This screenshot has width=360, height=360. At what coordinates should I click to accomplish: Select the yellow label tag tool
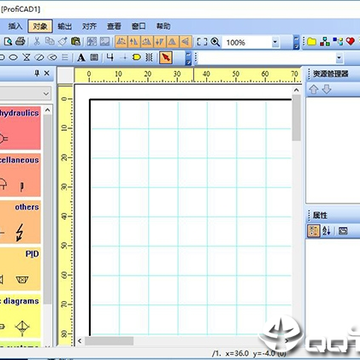tap(137, 58)
